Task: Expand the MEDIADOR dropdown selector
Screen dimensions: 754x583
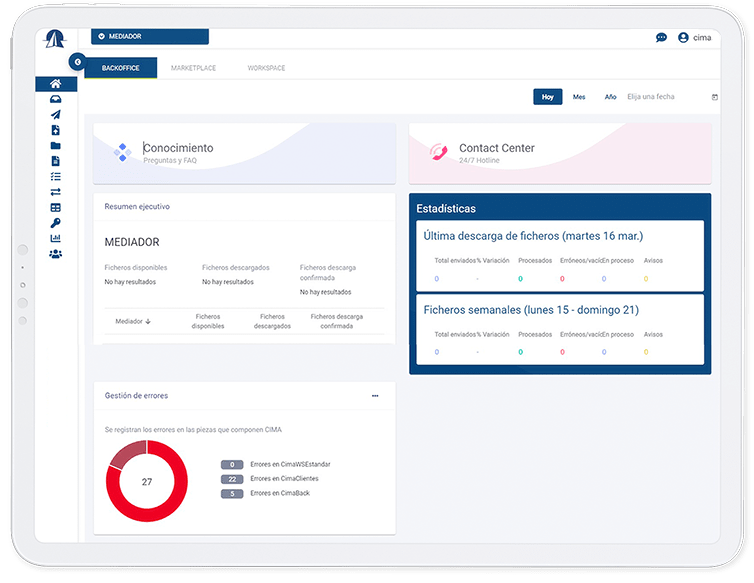Action: click(x=150, y=37)
